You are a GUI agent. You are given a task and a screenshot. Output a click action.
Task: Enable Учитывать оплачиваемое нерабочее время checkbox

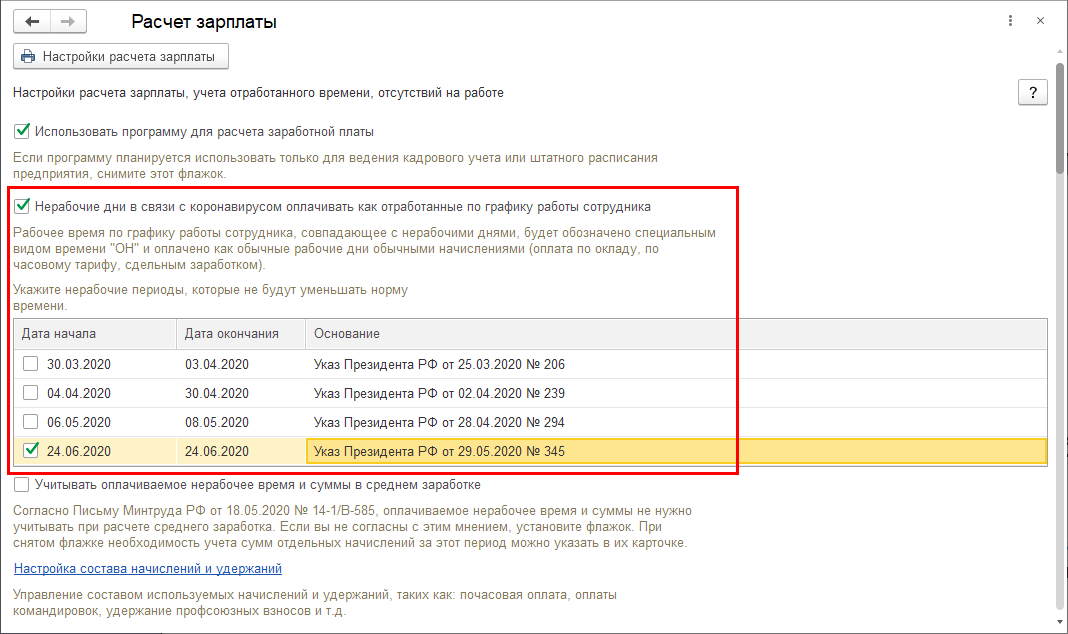pos(21,485)
